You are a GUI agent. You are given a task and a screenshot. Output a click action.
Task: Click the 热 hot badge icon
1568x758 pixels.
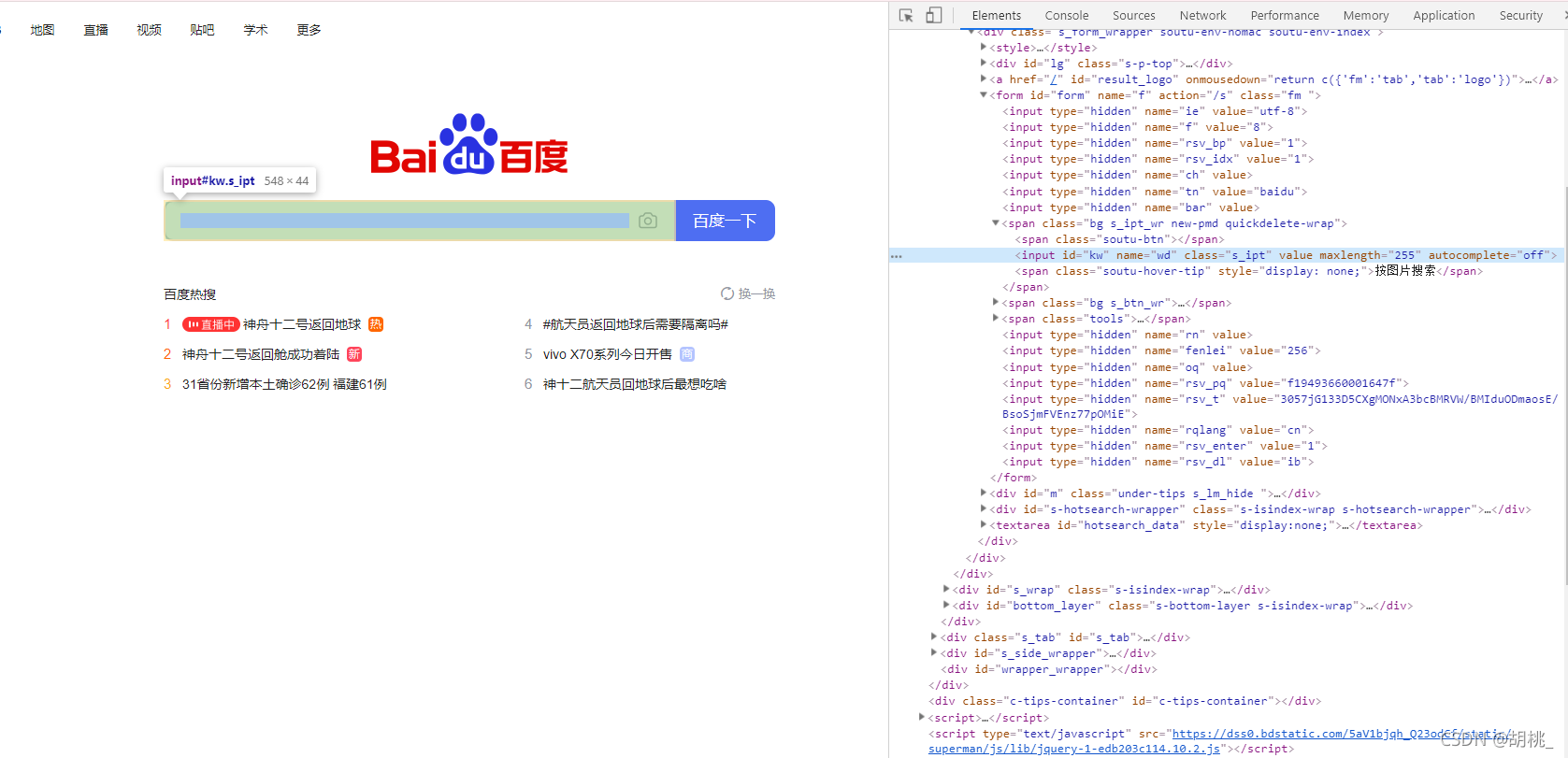[376, 324]
